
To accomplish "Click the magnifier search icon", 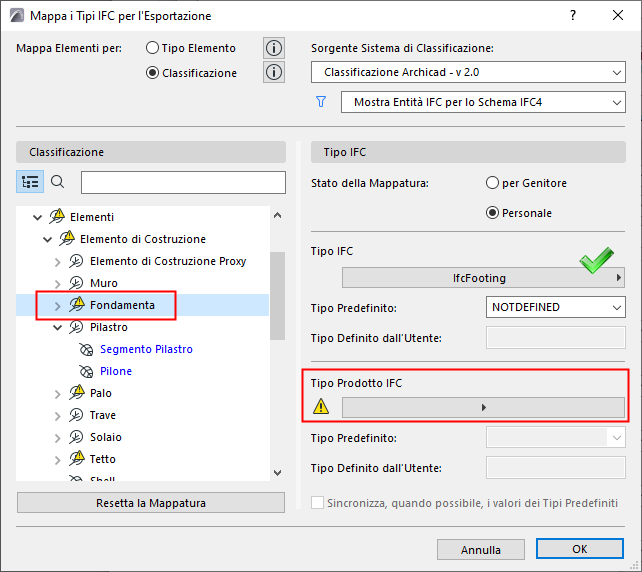I will click(57, 182).
